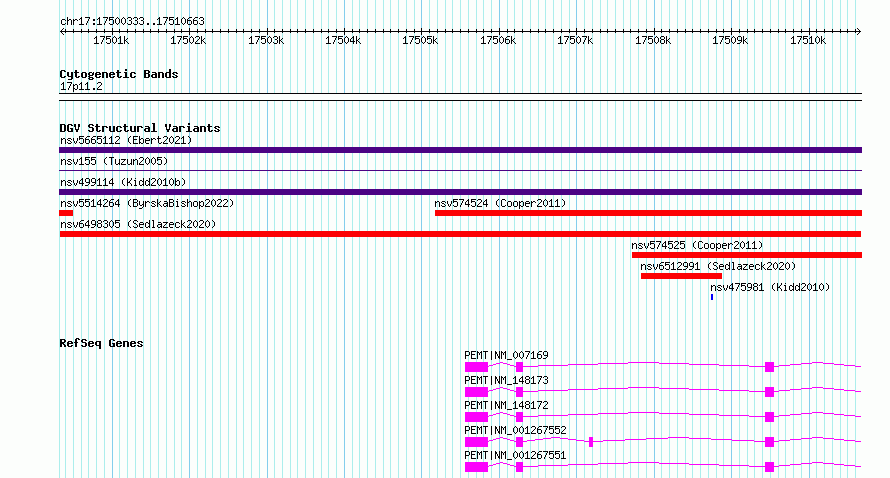The width and height of the screenshot is (890, 478).
Task: Open PEMT|NM_007169 transcript label
Action: 506,355
